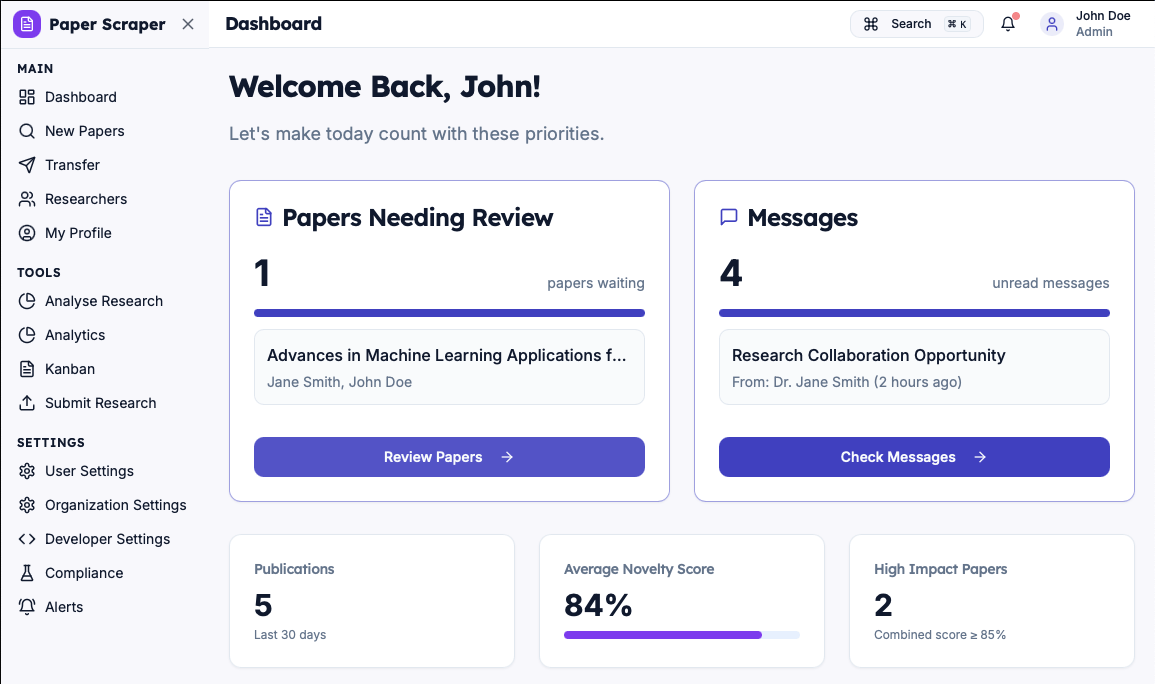The width and height of the screenshot is (1155, 684).
Task: Click the Developer Settings code icon
Action: tap(27, 539)
